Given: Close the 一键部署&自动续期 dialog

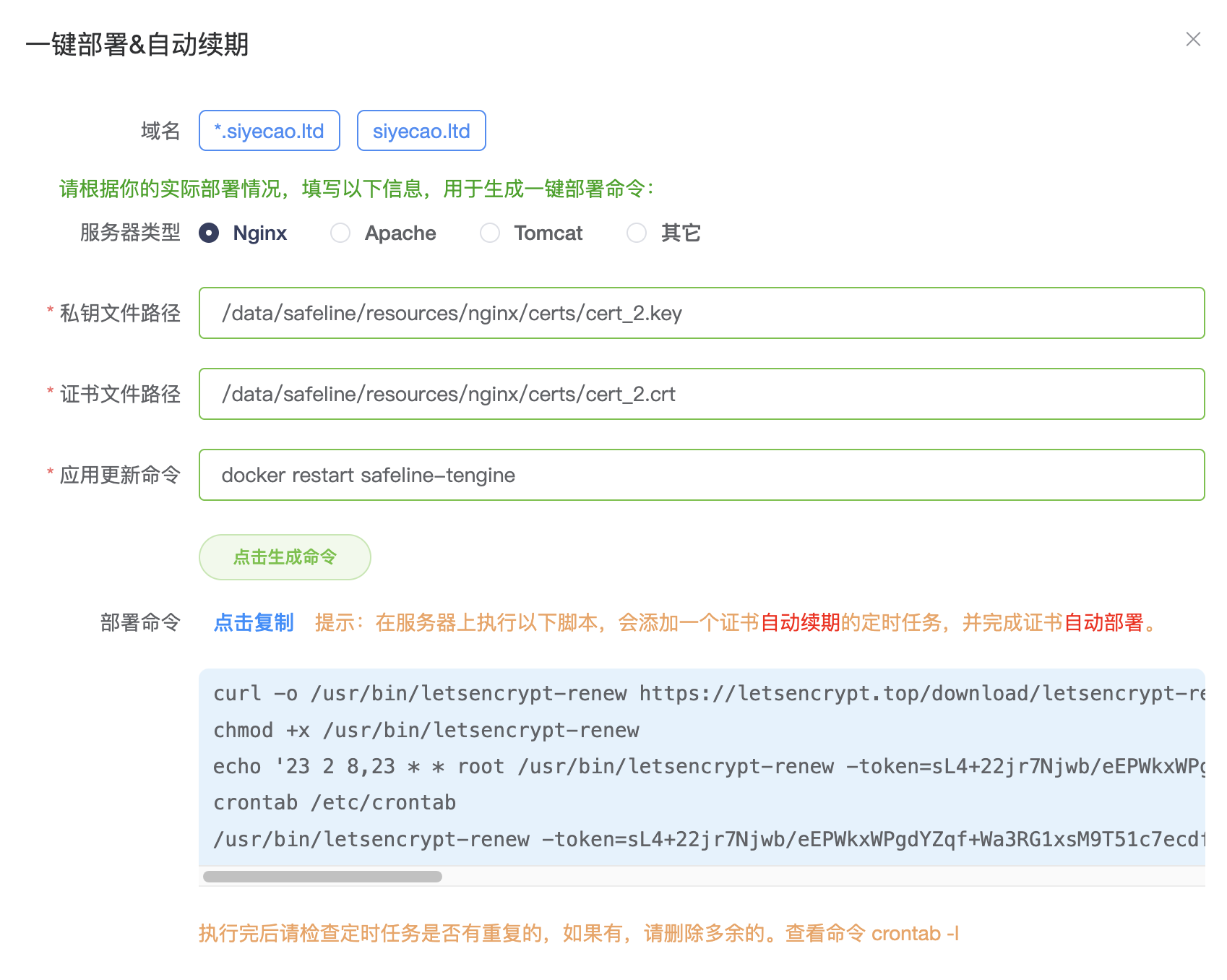Looking at the screenshot, I should click(1194, 40).
